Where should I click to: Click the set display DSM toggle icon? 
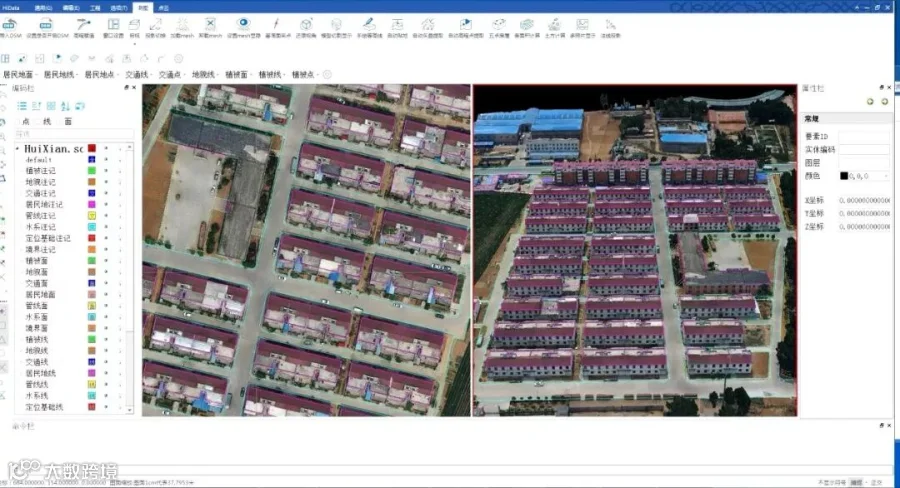coord(46,24)
